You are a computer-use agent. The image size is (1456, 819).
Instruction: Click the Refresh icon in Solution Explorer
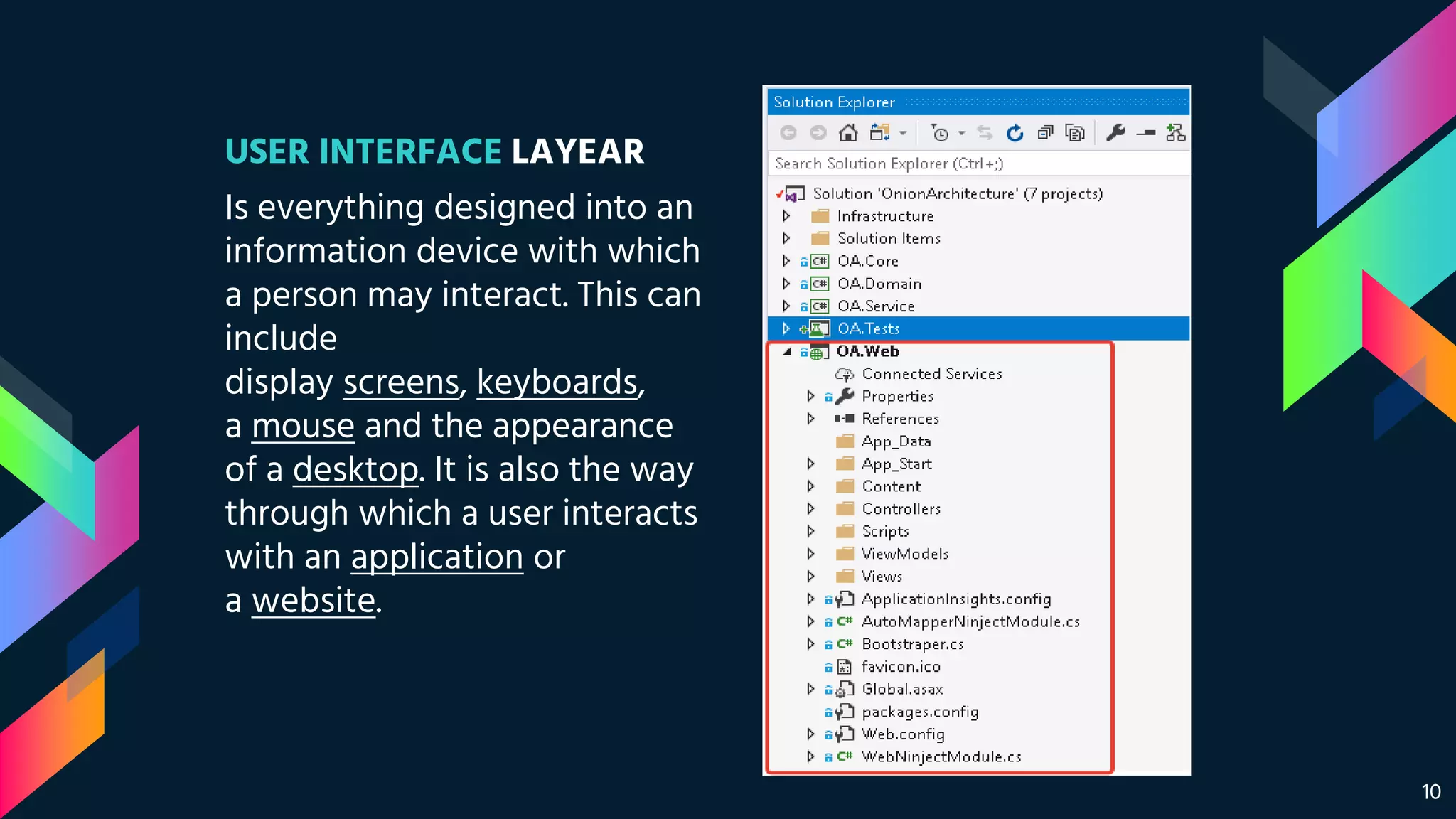(x=1015, y=133)
